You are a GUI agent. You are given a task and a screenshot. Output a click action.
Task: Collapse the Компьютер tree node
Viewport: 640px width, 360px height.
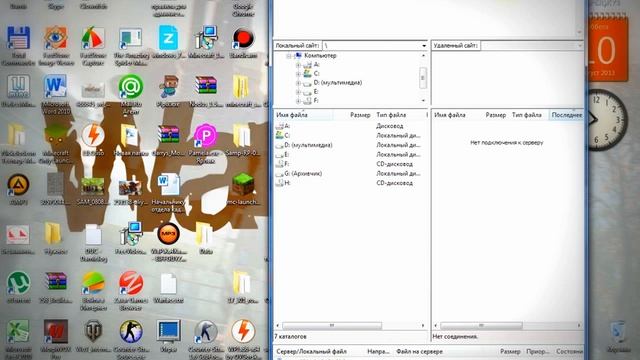pyautogui.click(x=289, y=56)
